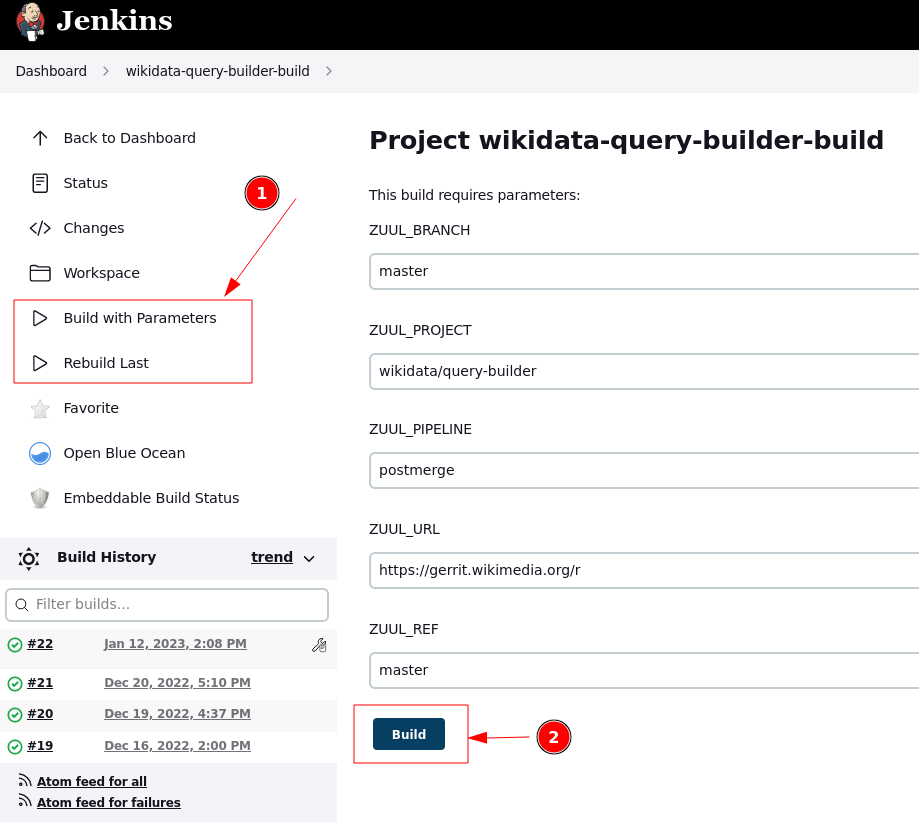
Task: Click the Build with Parameters play icon
Action: point(40,318)
